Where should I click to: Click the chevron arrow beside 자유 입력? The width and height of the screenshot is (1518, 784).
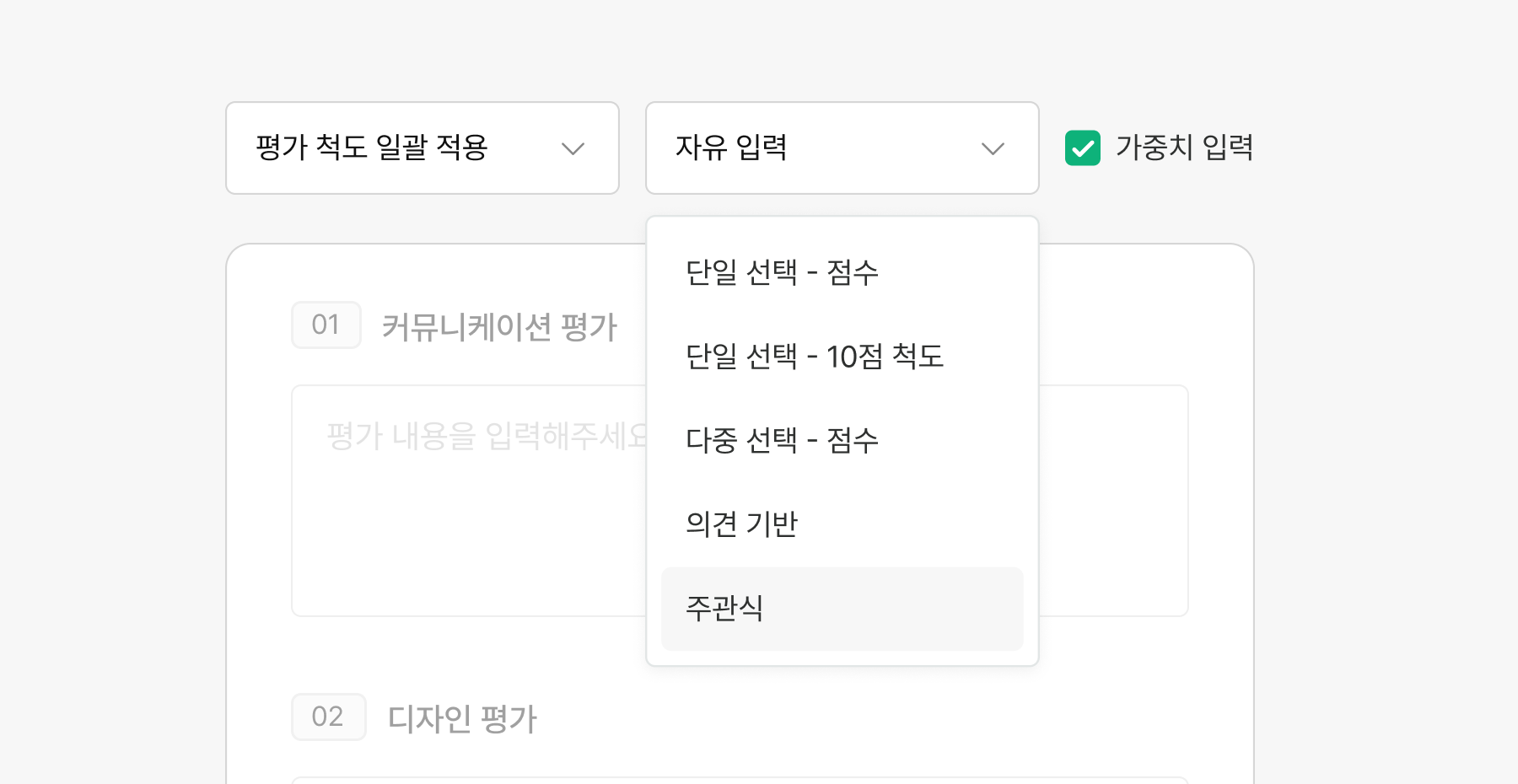pyautogui.click(x=993, y=149)
